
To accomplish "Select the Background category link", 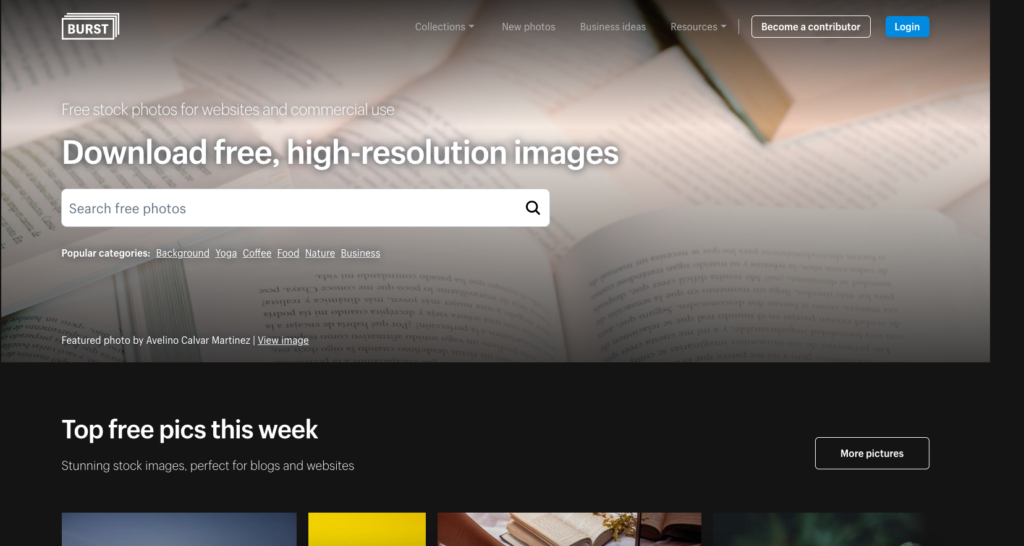I will click(x=183, y=253).
